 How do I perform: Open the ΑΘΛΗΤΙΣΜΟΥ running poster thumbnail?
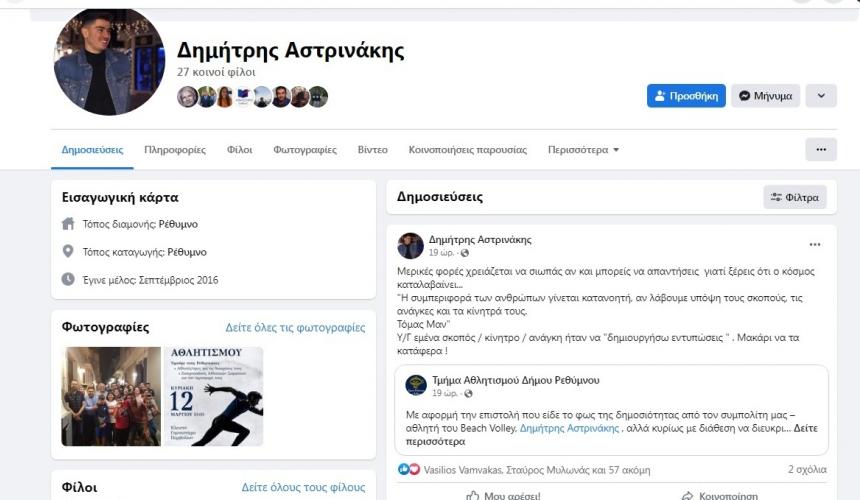tap(213, 396)
